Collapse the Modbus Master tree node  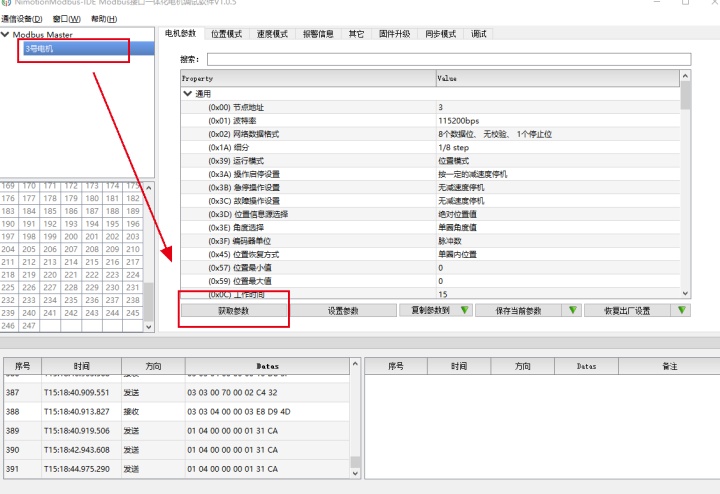(6, 35)
